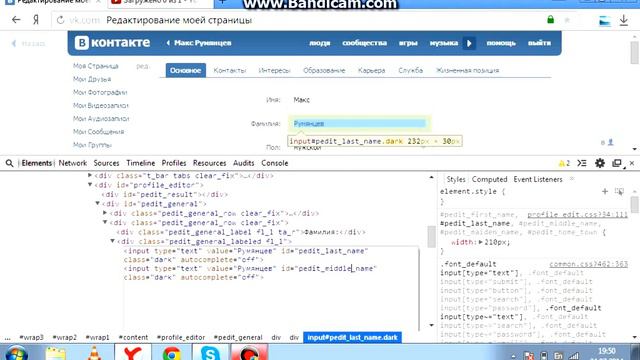Open the Sources panel
Screen dimensions: 640x360
pyautogui.click(x=106, y=163)
